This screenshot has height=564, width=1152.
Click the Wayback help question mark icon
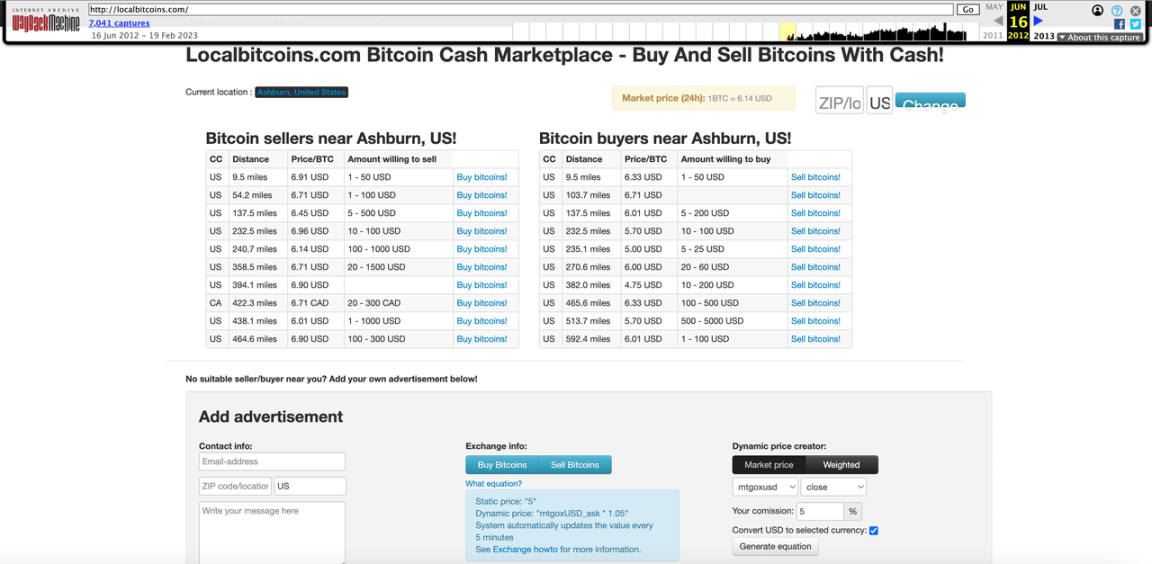point(1117,11)
